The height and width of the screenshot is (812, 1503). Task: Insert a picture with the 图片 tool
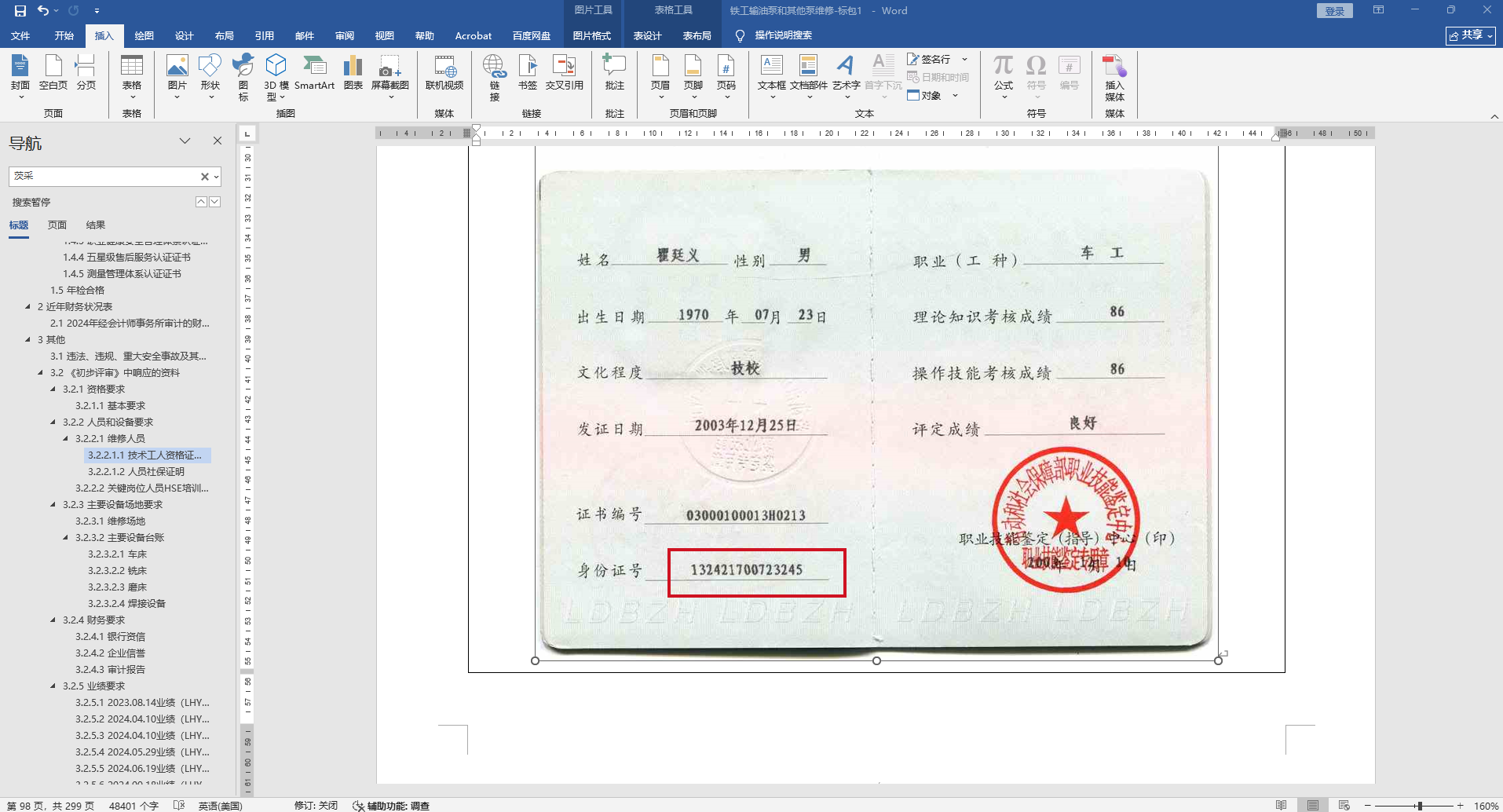coord(177,76)
